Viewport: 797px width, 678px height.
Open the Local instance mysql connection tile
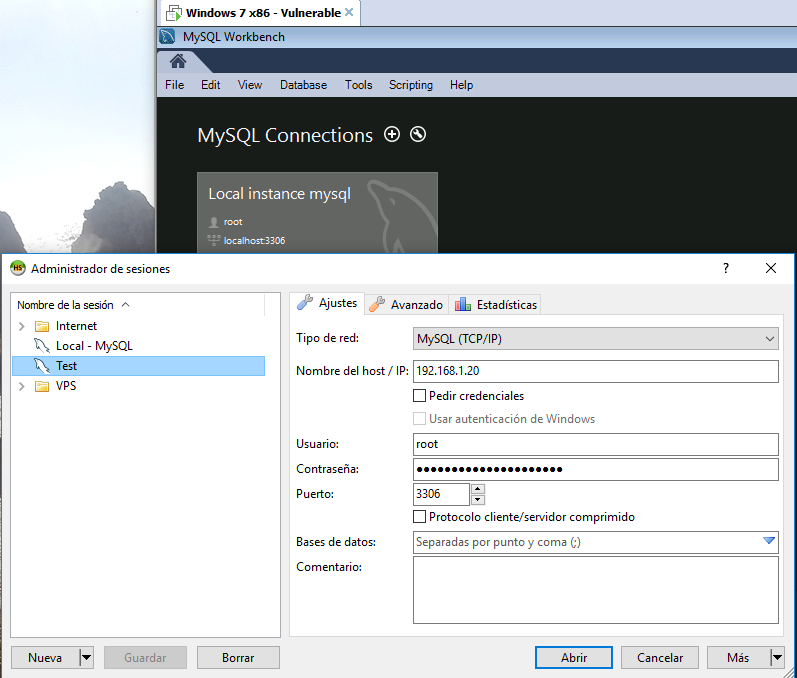(317, 212)
